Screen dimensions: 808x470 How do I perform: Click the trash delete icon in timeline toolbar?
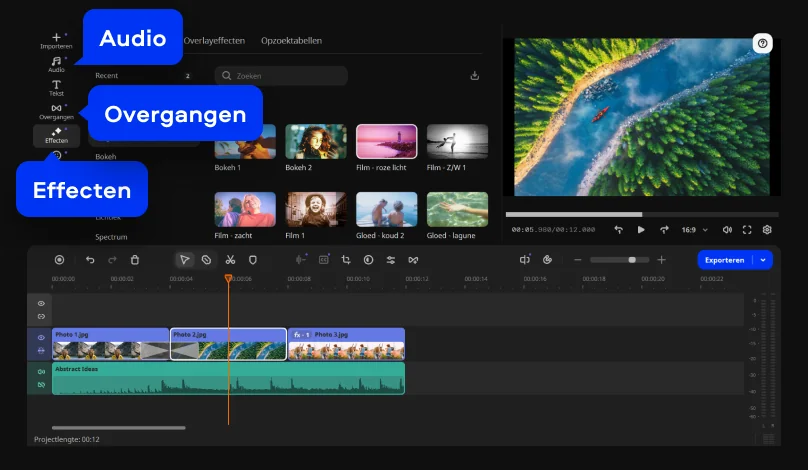pyautogui.click(x=135, y=259)
